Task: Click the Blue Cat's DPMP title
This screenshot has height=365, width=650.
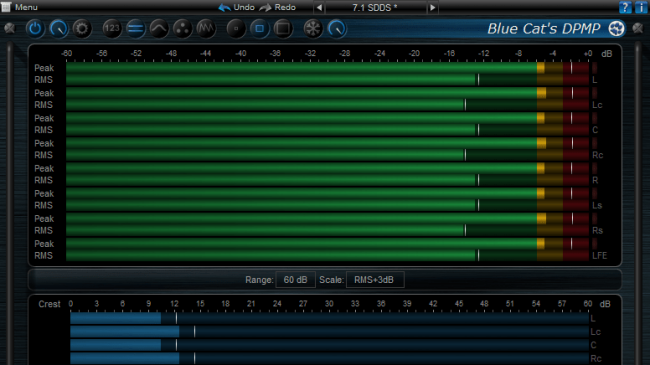Action: pos(543,29)
